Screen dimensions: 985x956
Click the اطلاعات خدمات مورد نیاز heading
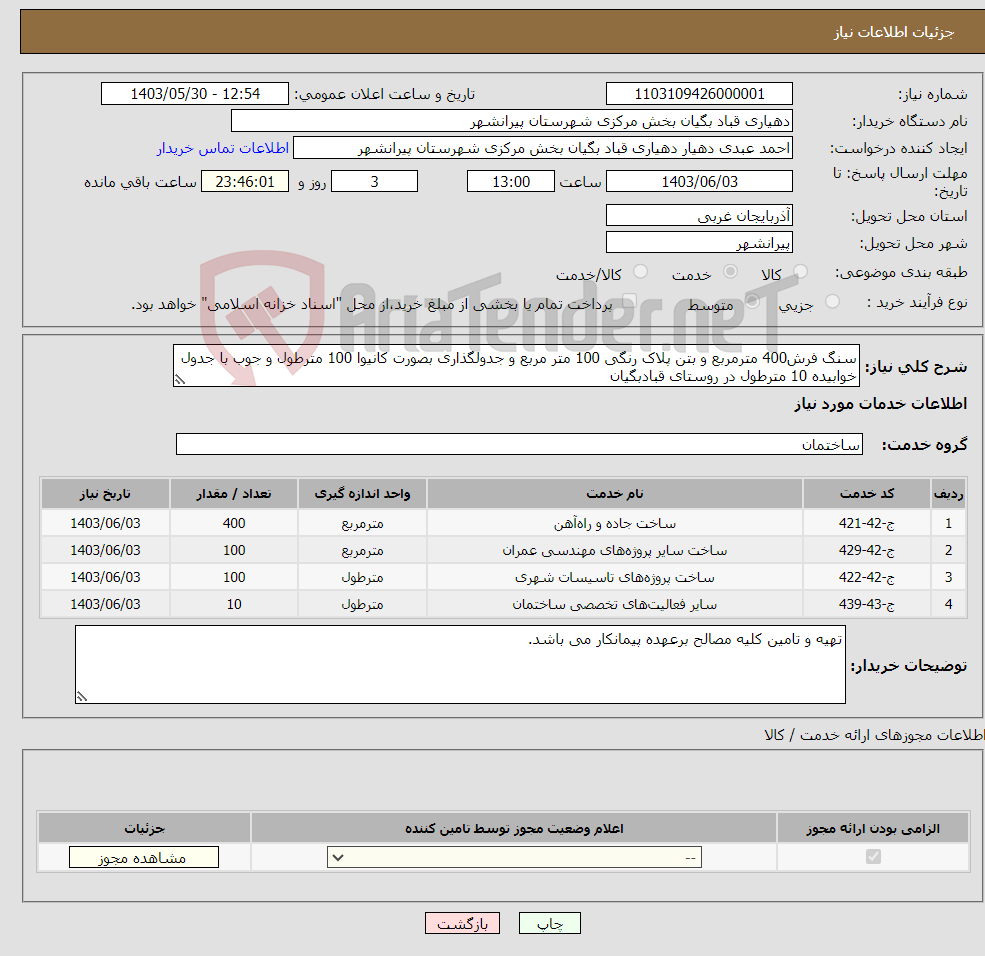[x=881, y=403]
